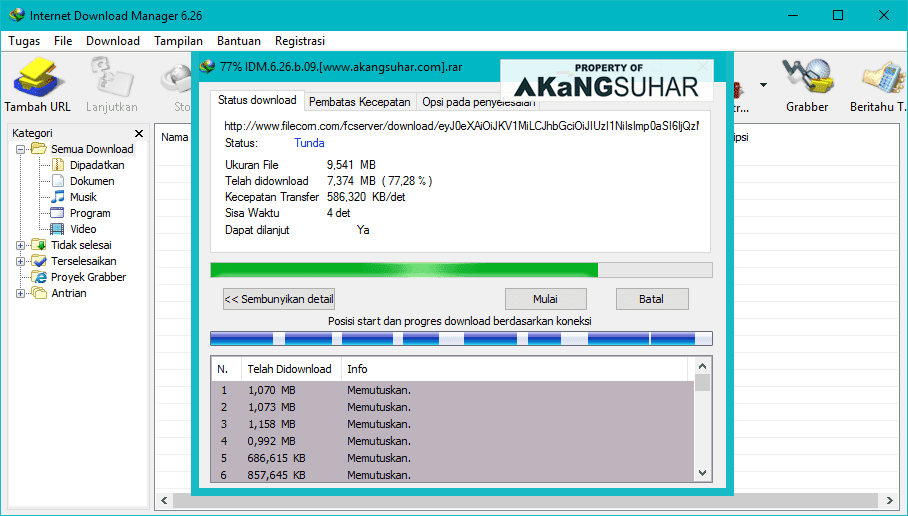Collapse the Semua Download tree node
Screen dimensions: 908x516
[20, 149]
